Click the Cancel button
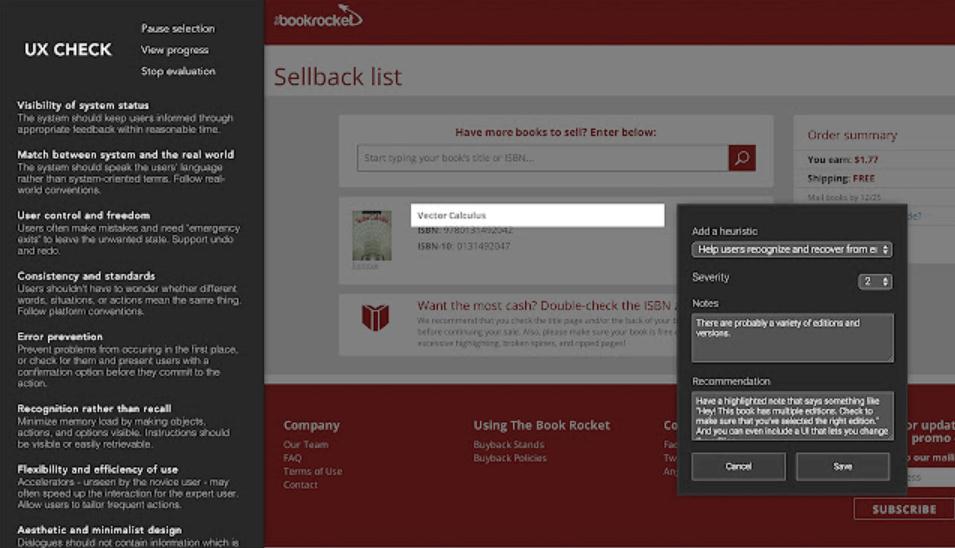955x548 pixels. pyautogui.click(x=738, y=466)
